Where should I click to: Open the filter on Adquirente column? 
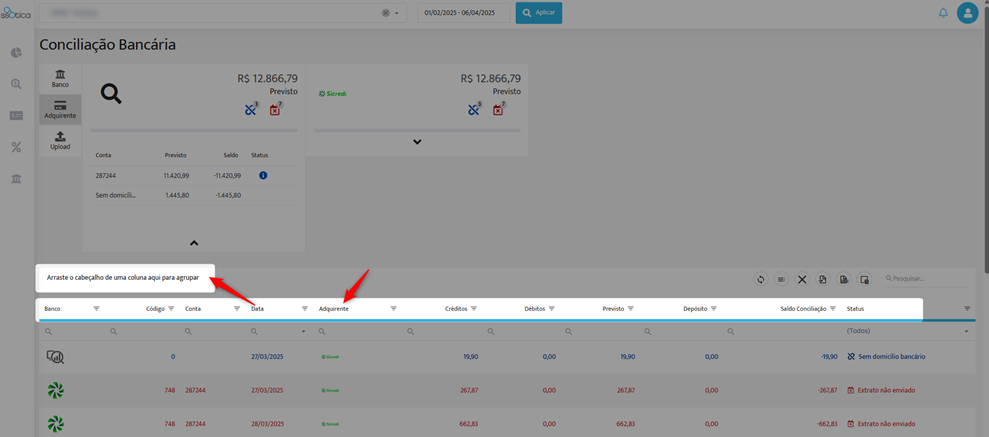click(393, 309)
